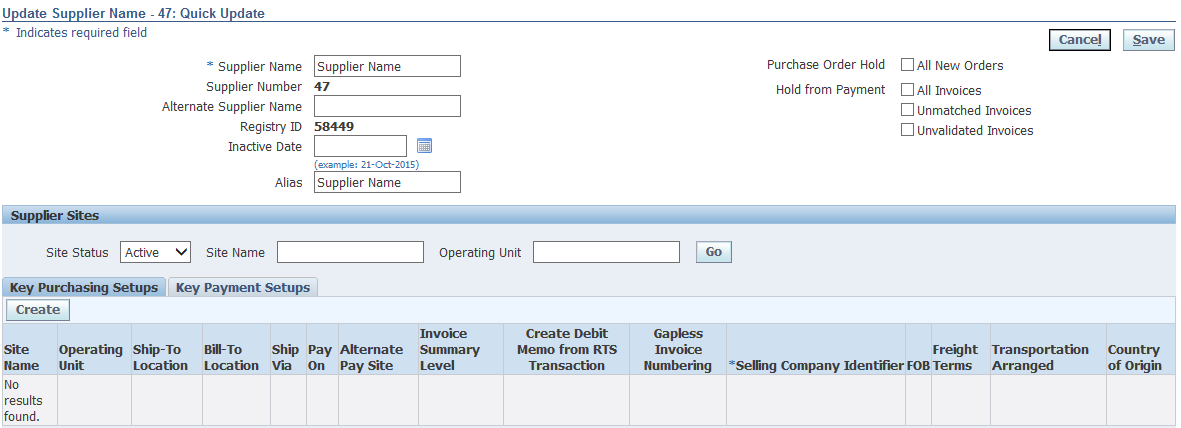The height and width of the screenshot is (428, 1181).
Task: Open the Inactive Date calendar picker
Action: click(424, 146)
